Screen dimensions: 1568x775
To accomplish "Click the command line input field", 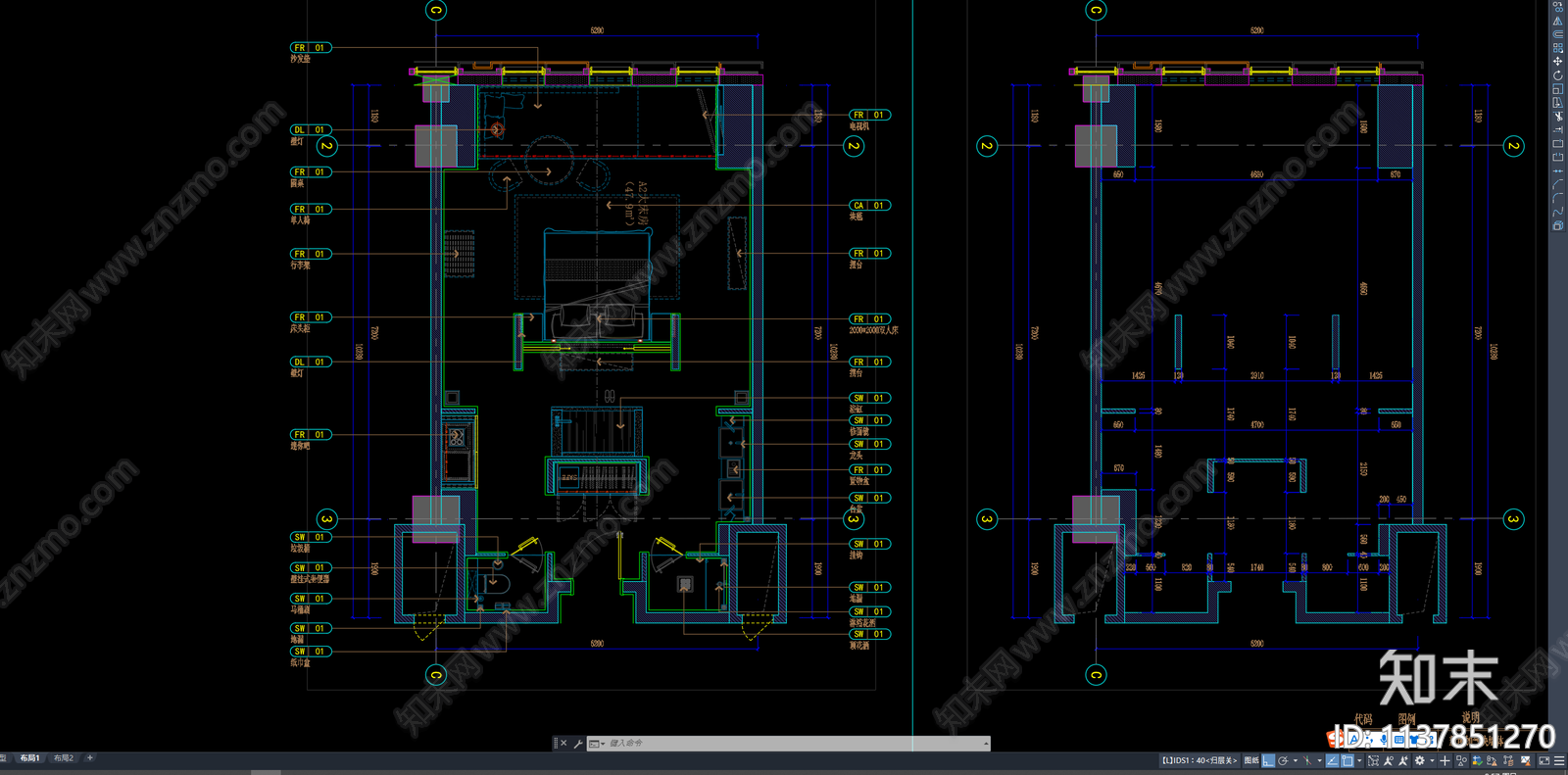I will pos(794,744).
